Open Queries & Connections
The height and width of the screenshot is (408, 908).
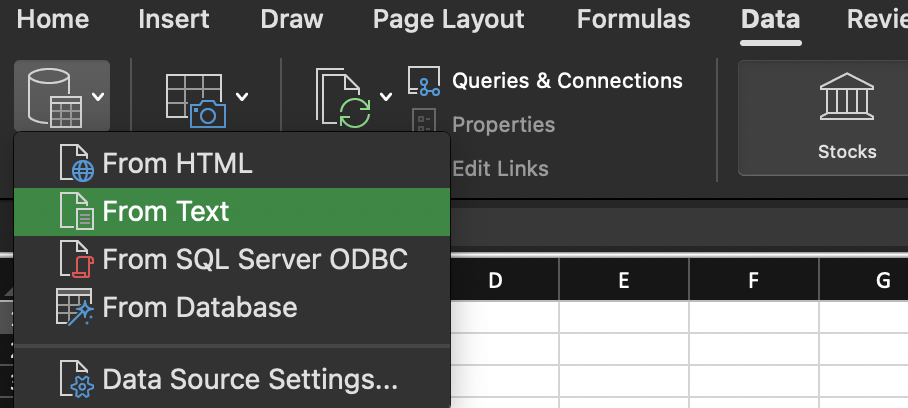pyautogui.click(x=568, y=81)
